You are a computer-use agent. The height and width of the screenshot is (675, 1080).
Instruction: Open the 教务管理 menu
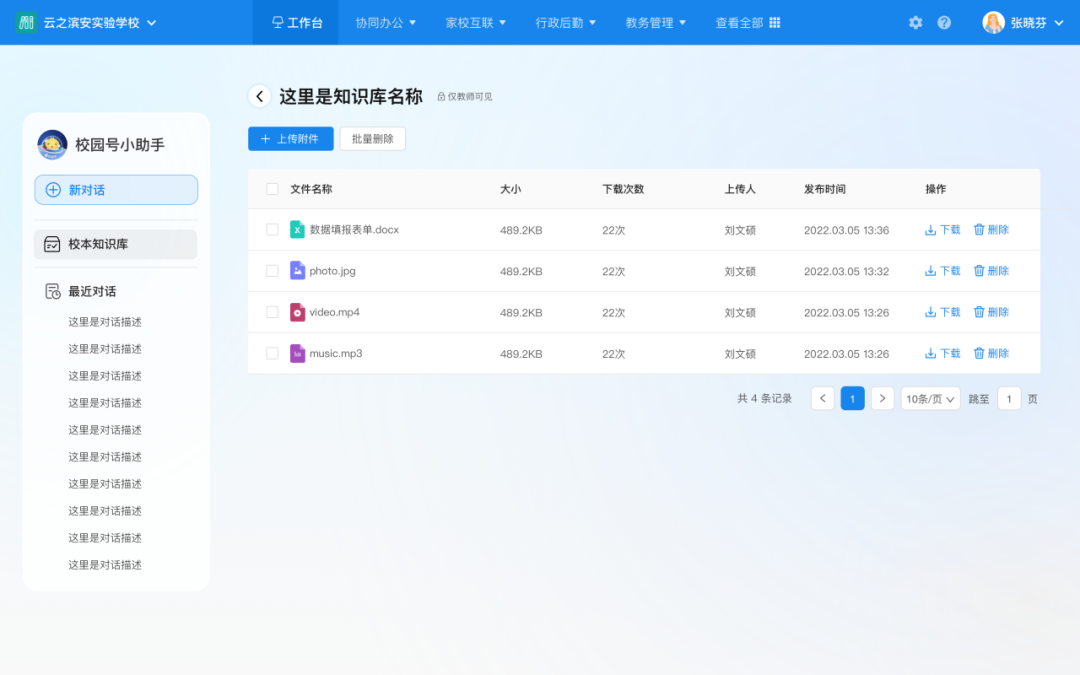coord(655,22)
